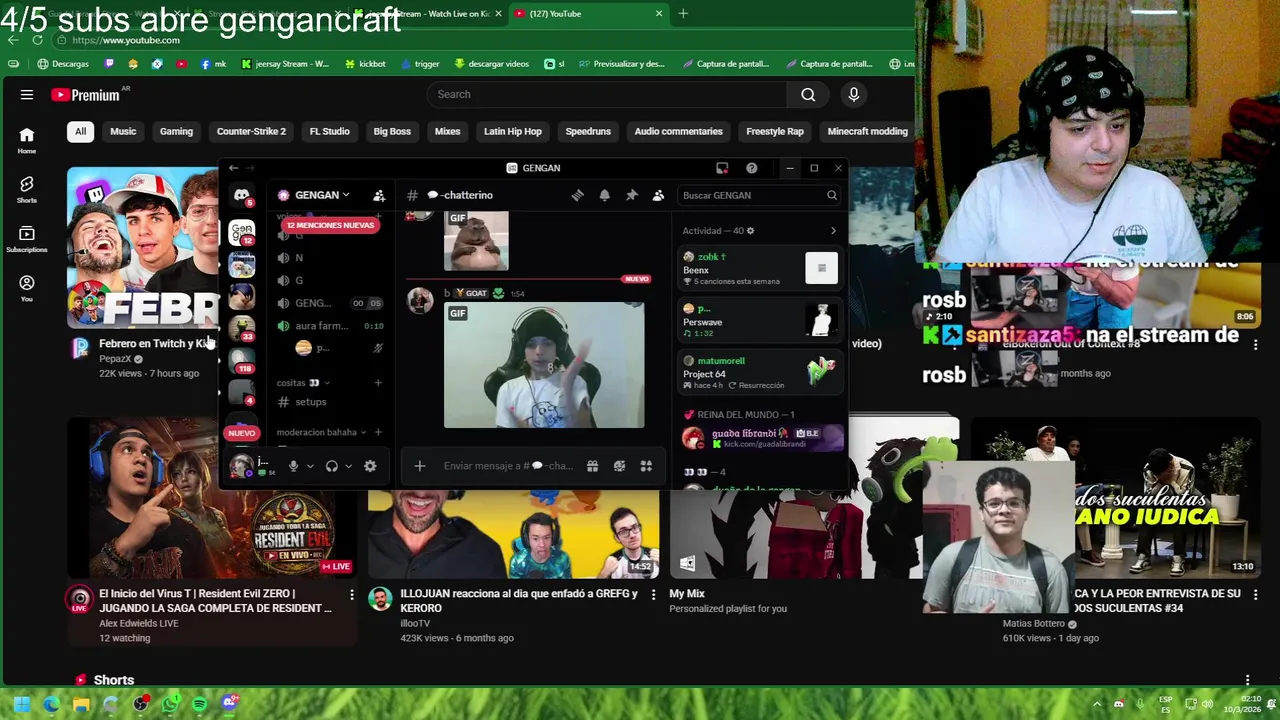1280x720 pixels.
Task: Open sticker picker icon in message box
Action: pyautogui.click(x=619, y=466)
